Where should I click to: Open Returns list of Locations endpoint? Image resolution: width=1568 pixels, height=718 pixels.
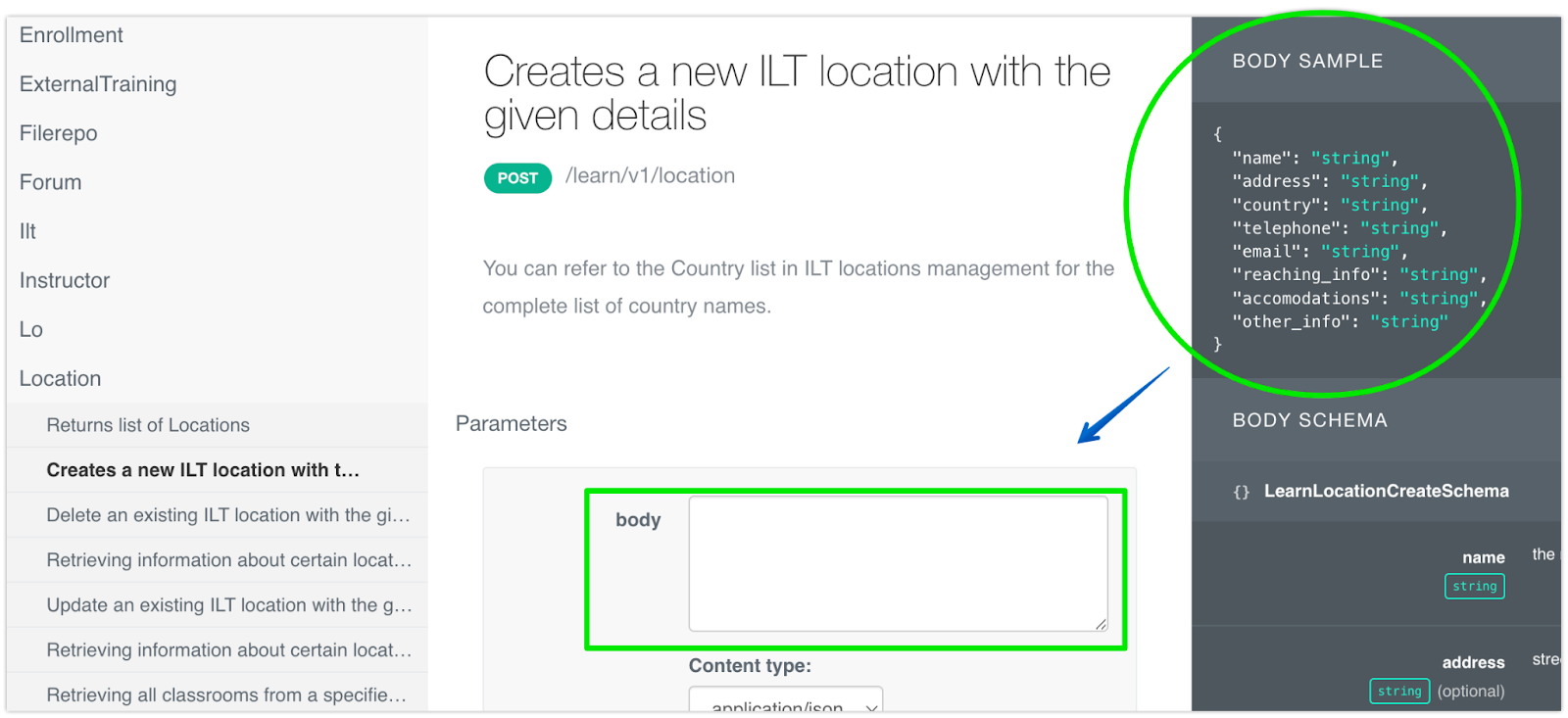(148, 425)
